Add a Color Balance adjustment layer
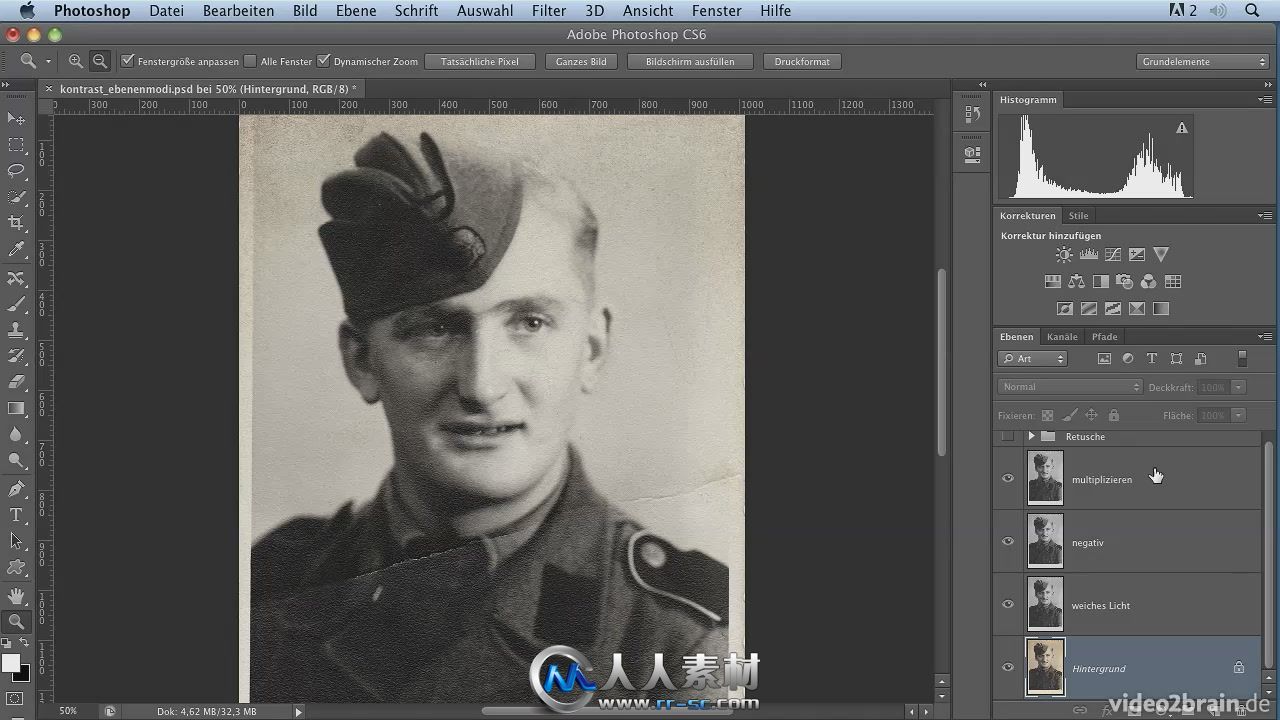 coord(1076,282)
